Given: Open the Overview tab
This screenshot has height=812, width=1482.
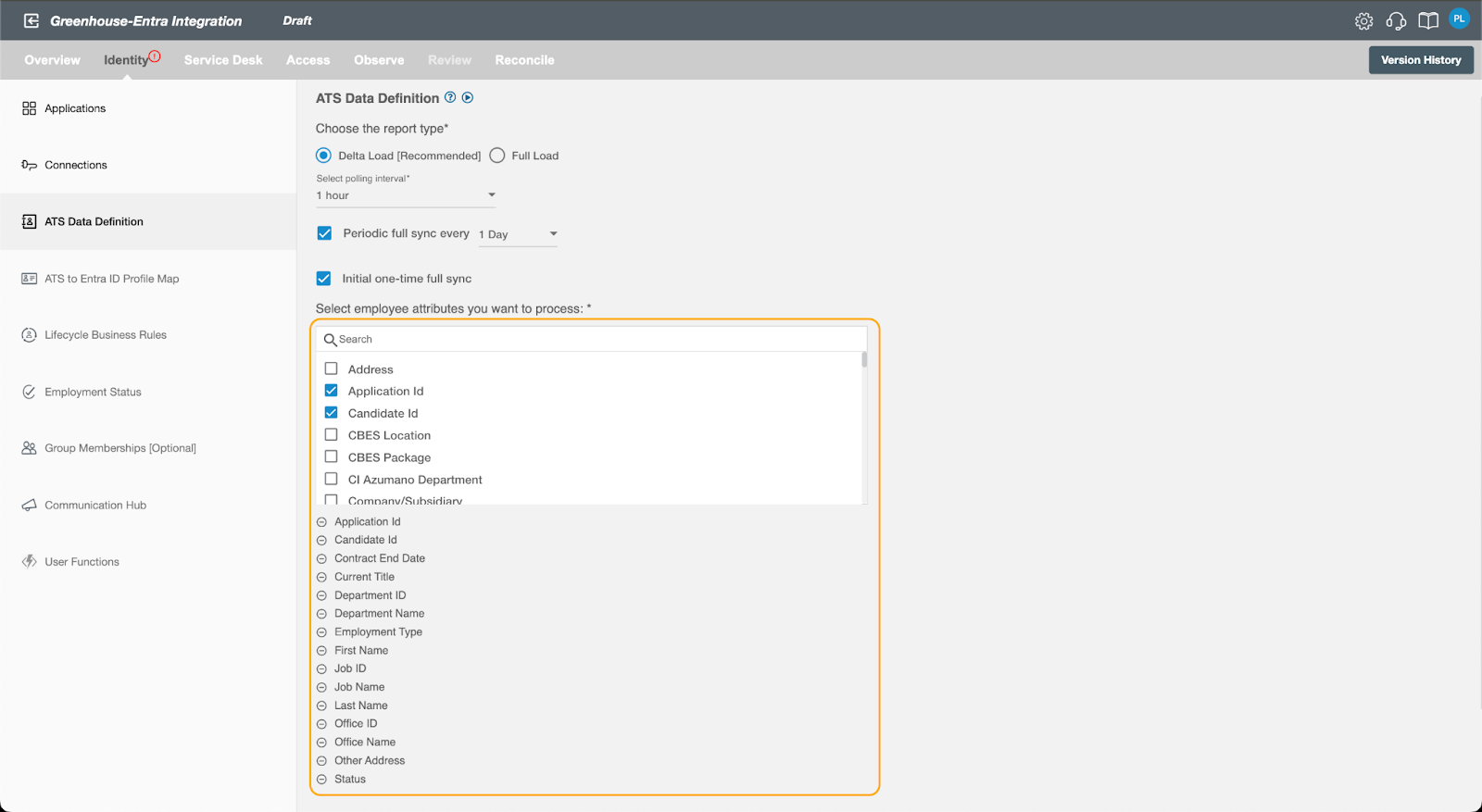Looking at the screenshot, I should [x=52, y=60].
